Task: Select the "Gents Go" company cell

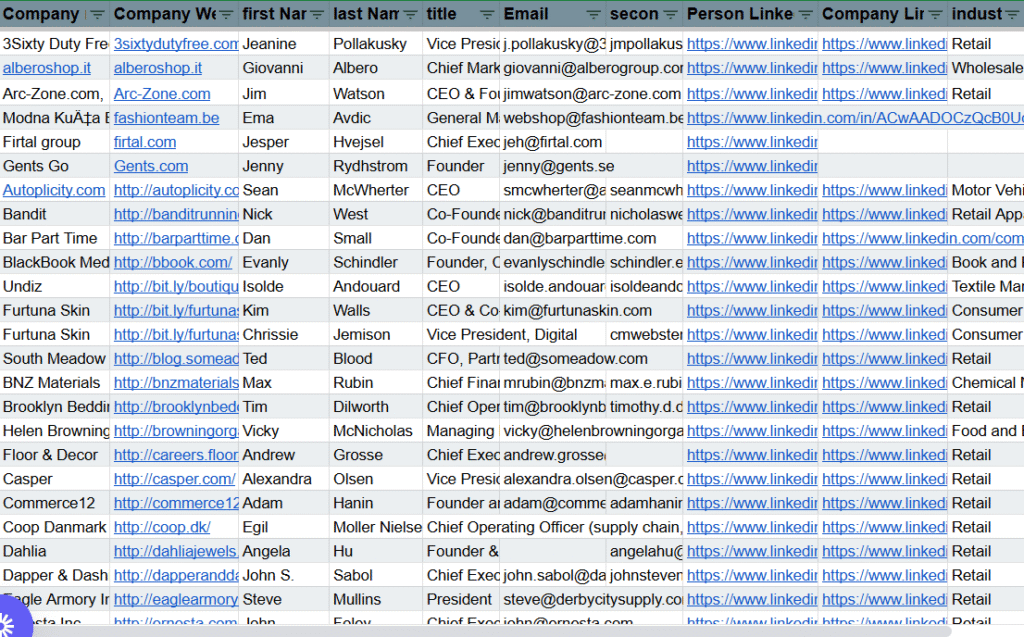Action: pyautogui.click(x=55, y=167)
